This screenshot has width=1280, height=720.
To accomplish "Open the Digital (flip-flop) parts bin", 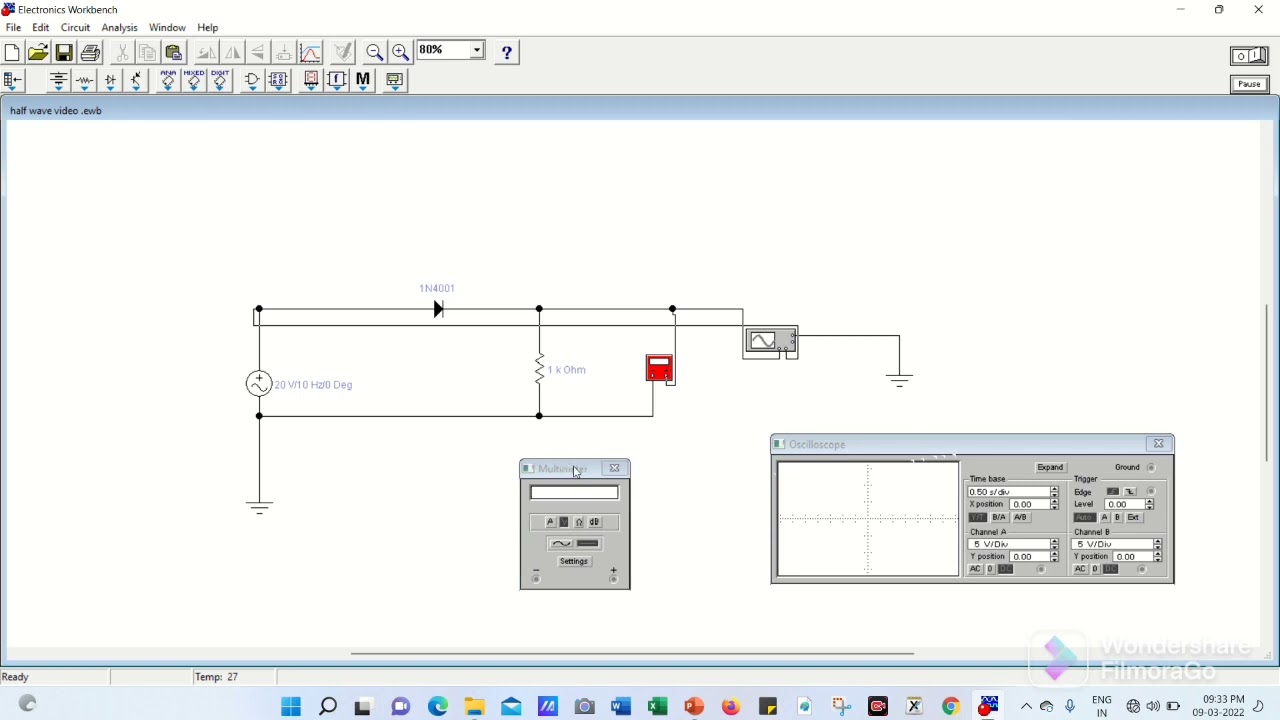I will [278, 81].
